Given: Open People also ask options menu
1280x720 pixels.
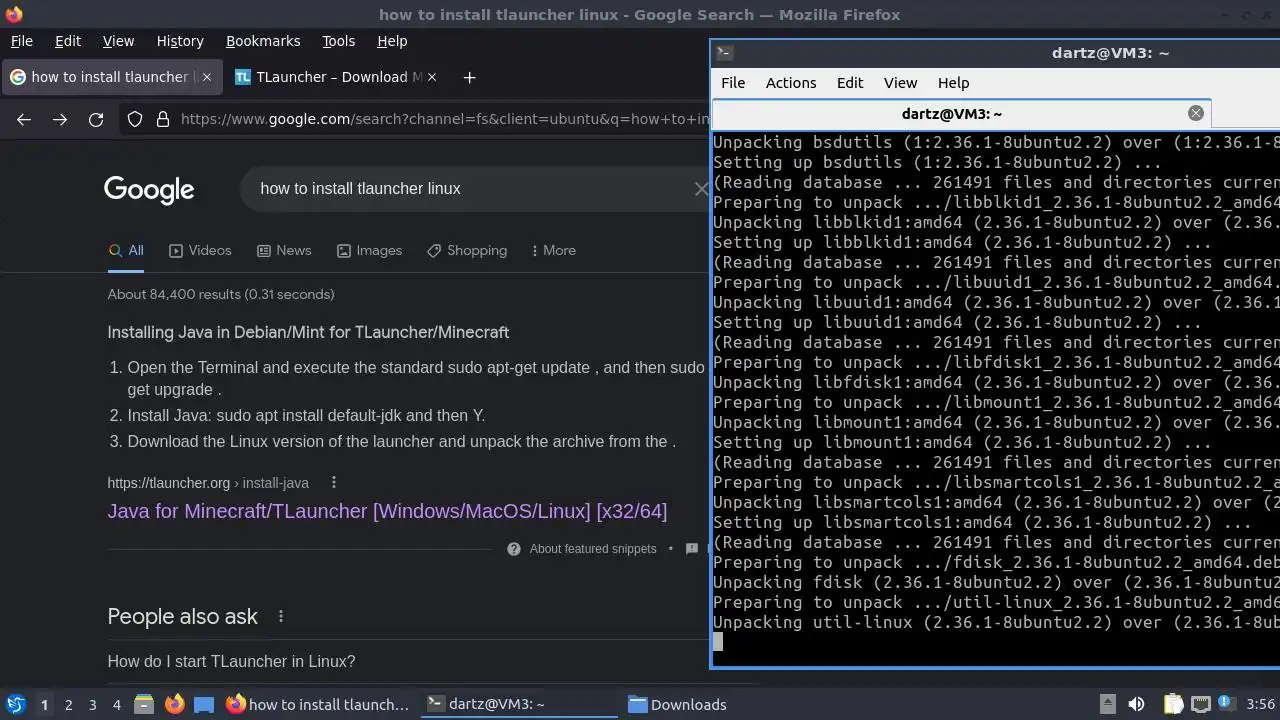Looking at the screenshot, I should (281, 617).
